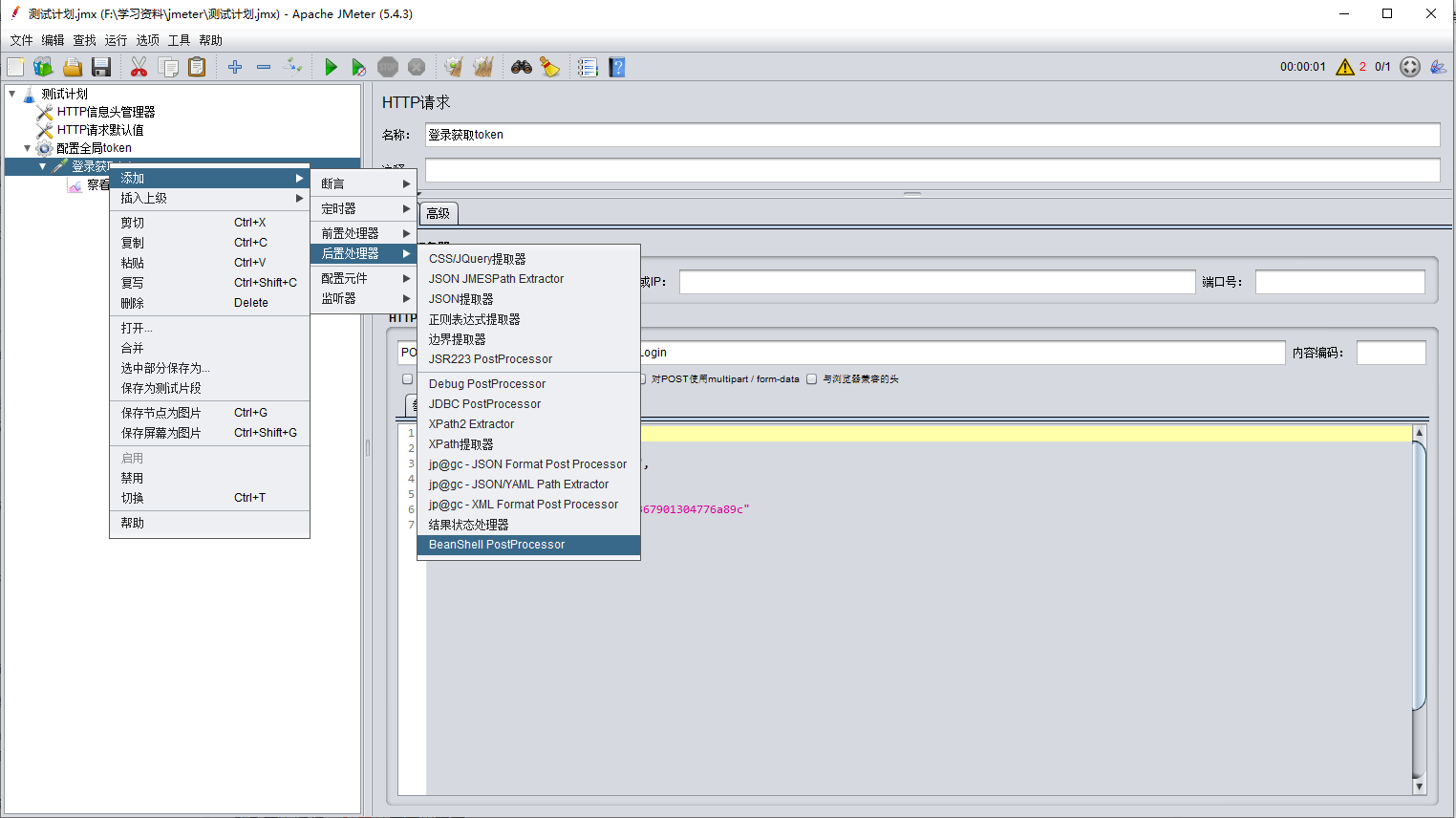Choose 边界提取器 option
This screenshot has width=1456, height=818.
click(528, 339)
